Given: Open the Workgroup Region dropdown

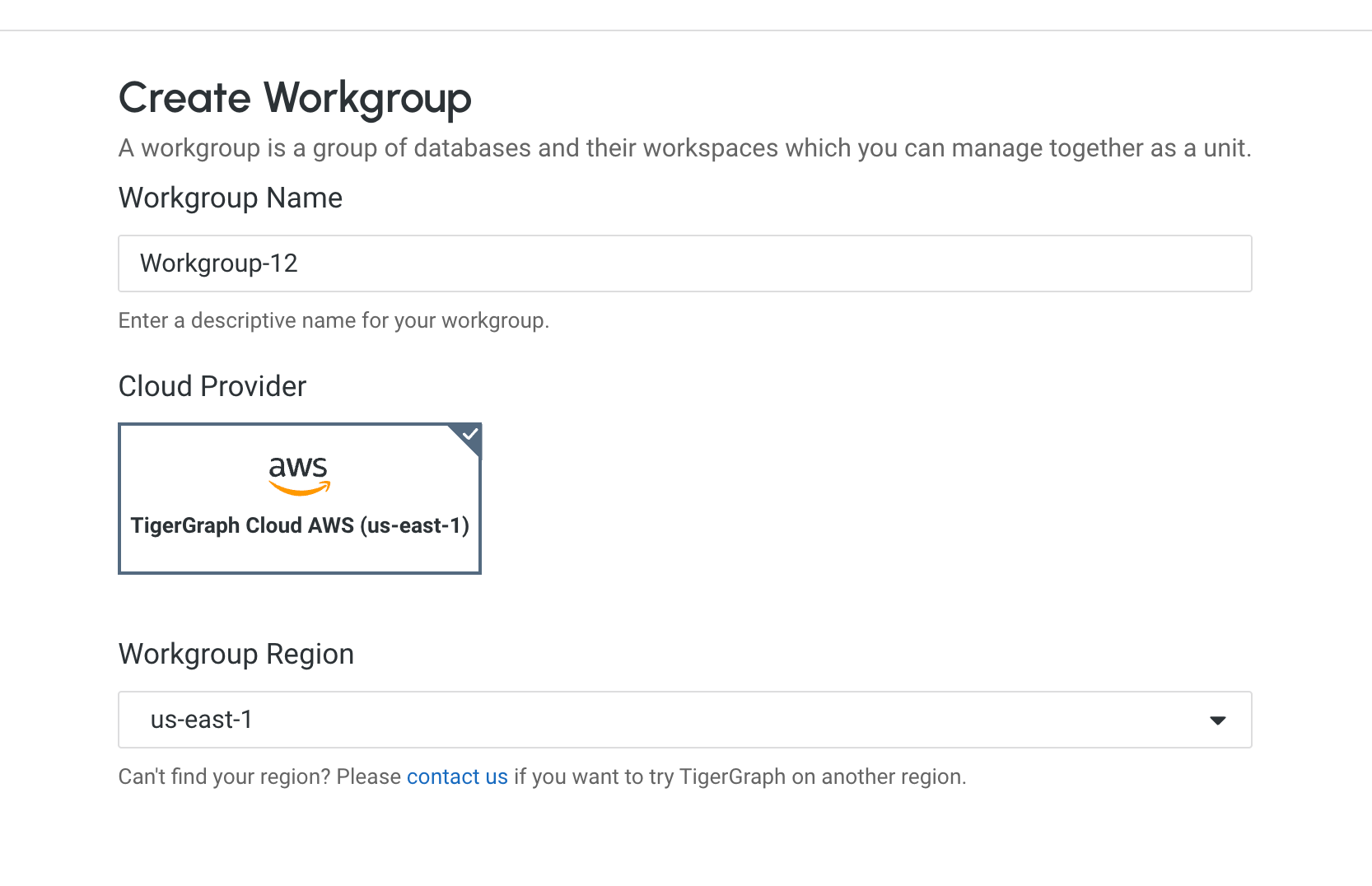Looking at the screenshot, I should click(x=684, y=720).
